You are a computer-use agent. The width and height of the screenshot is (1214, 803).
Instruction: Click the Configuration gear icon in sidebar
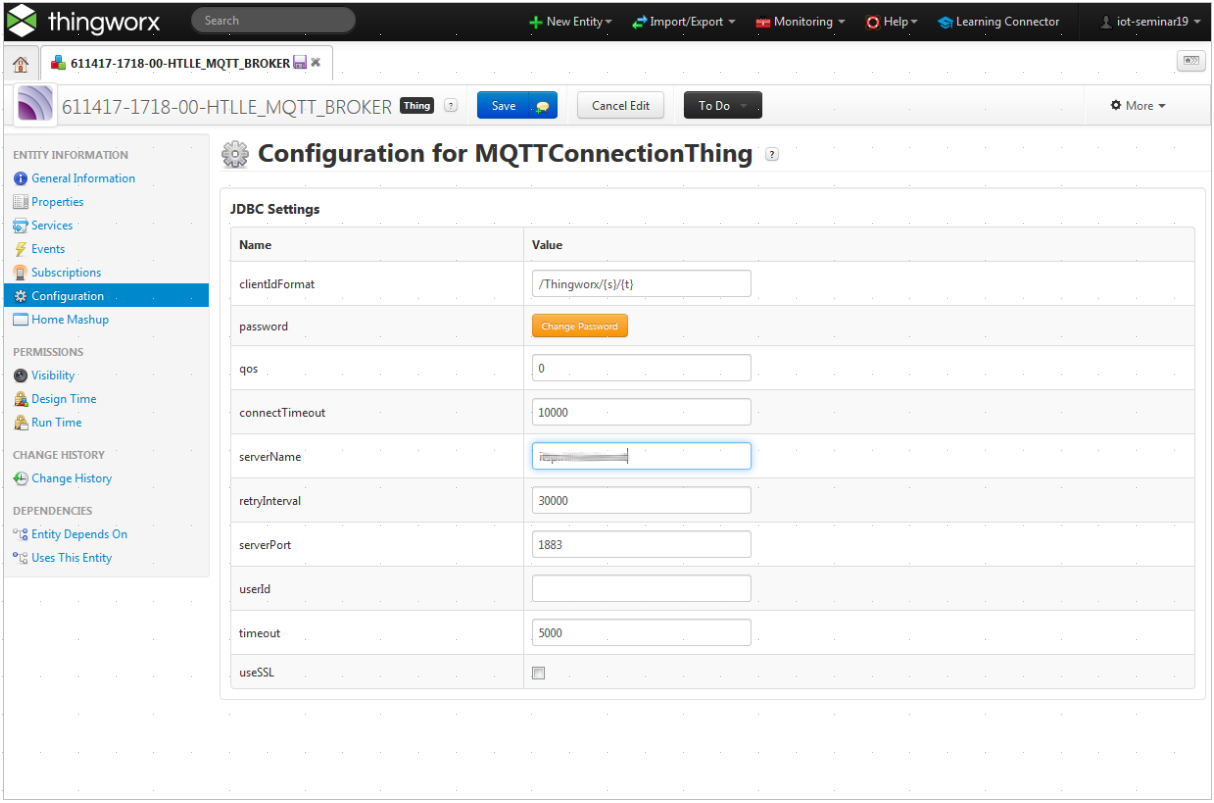pos(20,296)
